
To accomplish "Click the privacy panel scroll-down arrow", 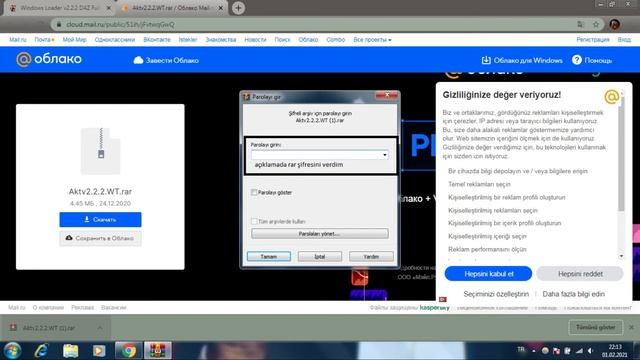I will pos(621,256).
